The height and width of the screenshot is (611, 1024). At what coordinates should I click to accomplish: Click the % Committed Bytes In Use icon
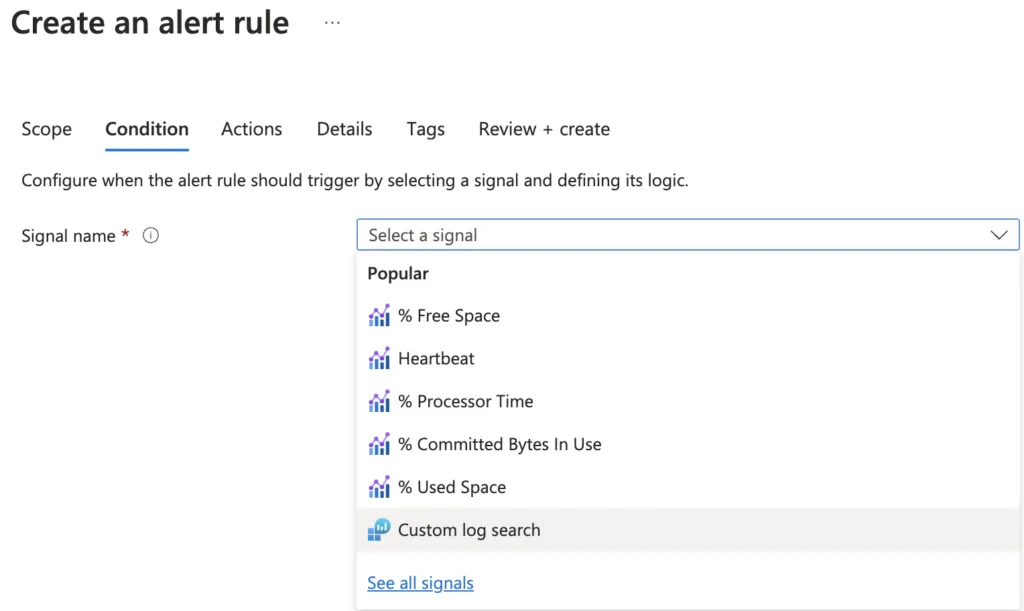(379, 445)
